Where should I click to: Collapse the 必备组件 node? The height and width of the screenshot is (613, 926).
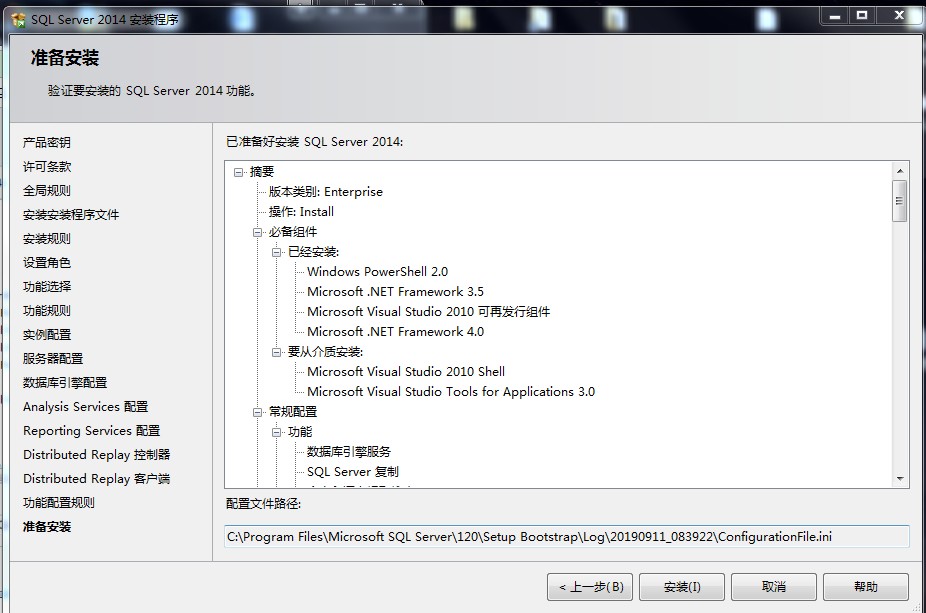257,233
